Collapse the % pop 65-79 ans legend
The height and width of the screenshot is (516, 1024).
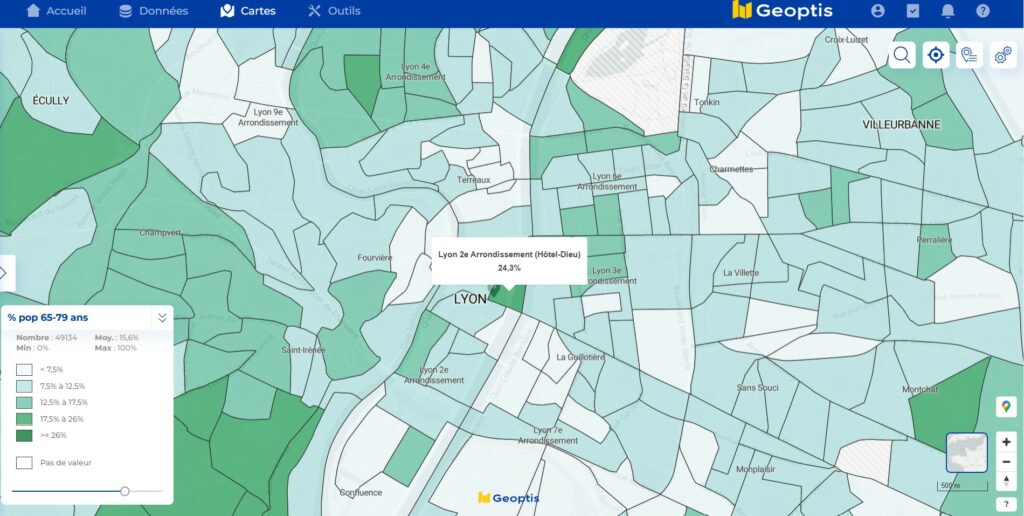(x=162, y=318)
